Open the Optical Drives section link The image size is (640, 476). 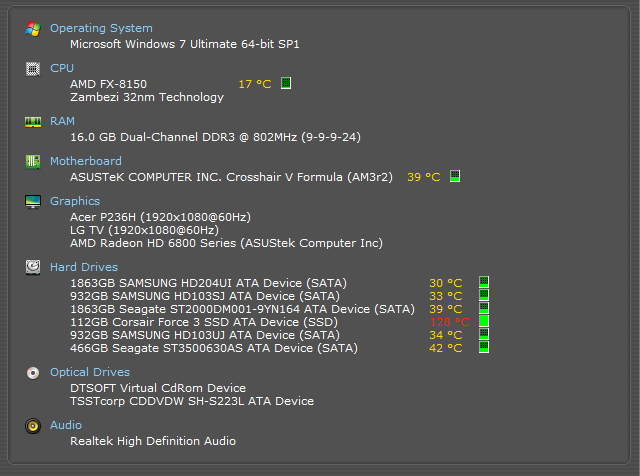pos(90,373)
